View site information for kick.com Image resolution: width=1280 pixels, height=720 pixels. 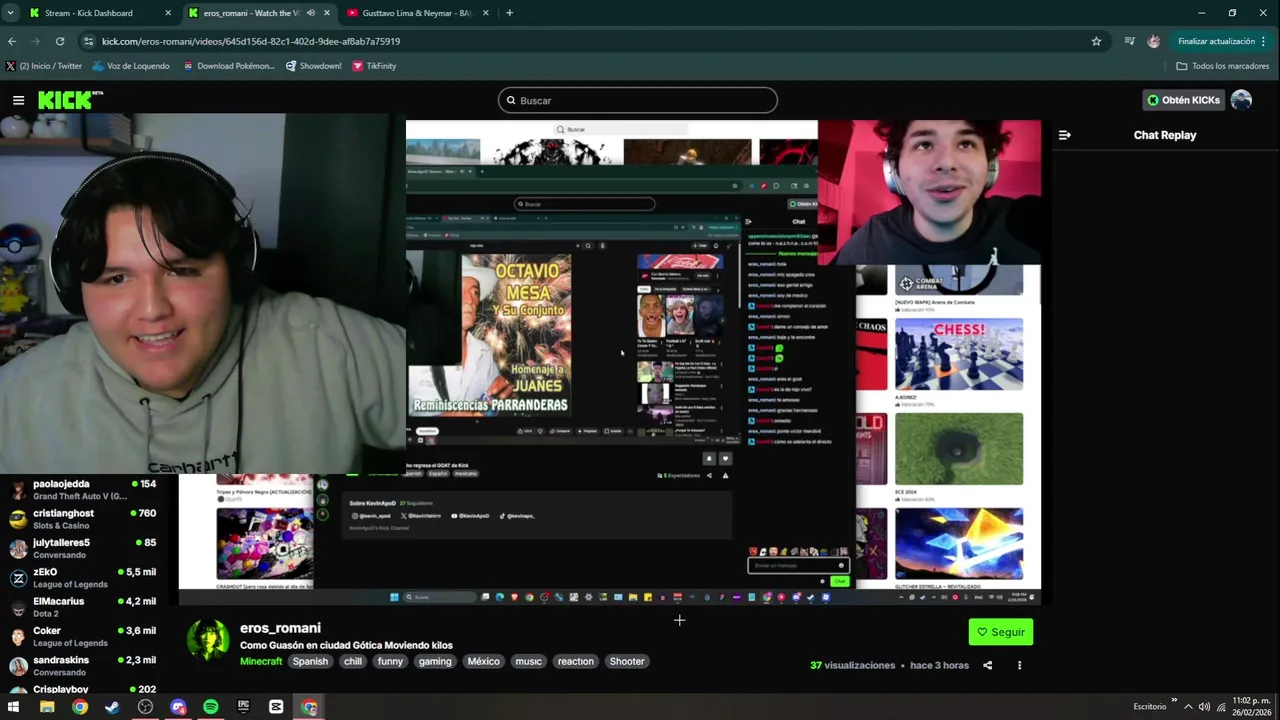tap(88, 41)
